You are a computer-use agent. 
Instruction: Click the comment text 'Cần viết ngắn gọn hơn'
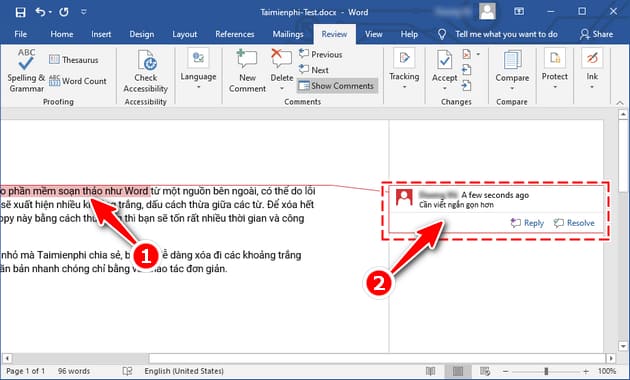pos(456,205)
